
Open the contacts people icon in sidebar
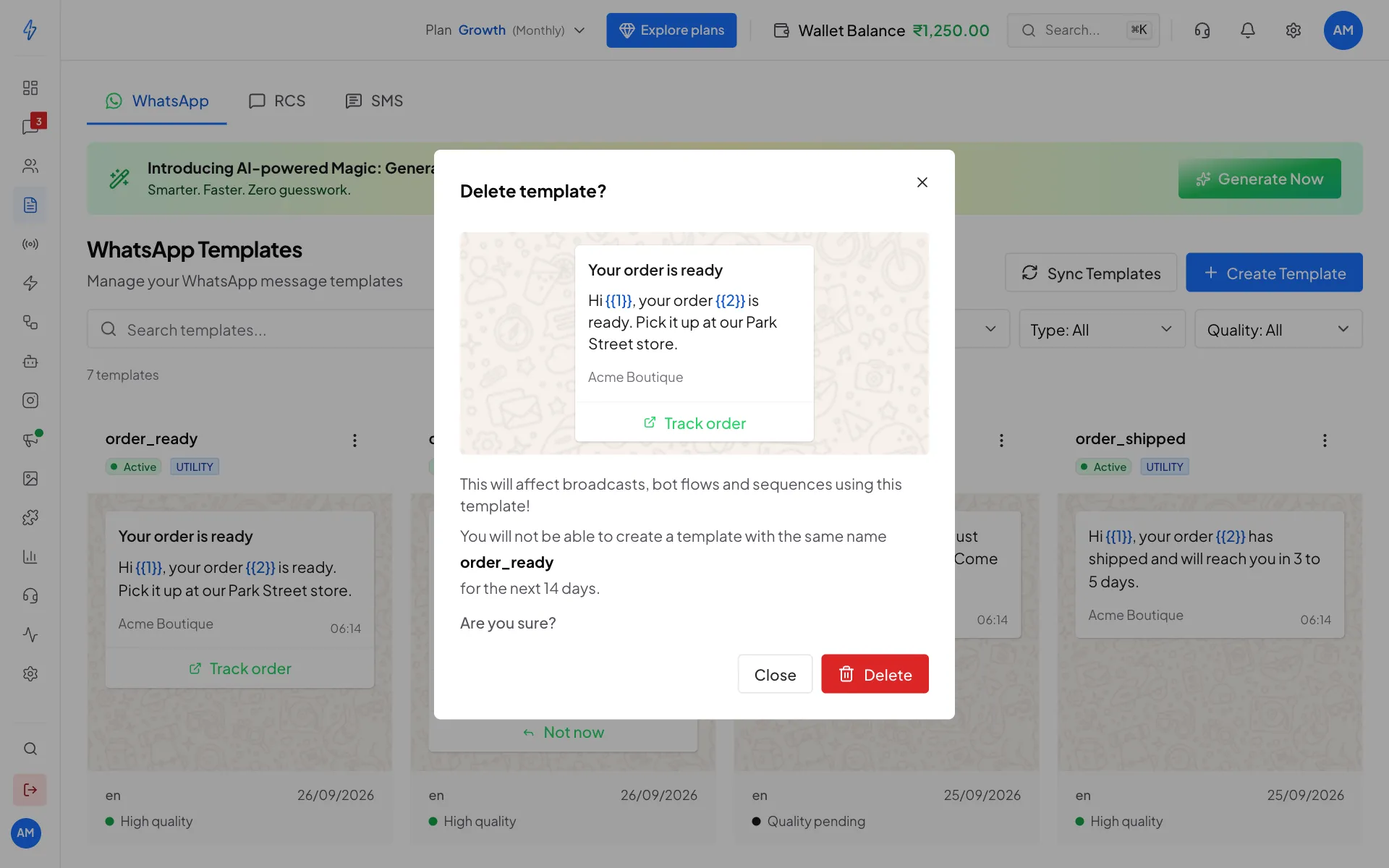(x=30, y=166)
